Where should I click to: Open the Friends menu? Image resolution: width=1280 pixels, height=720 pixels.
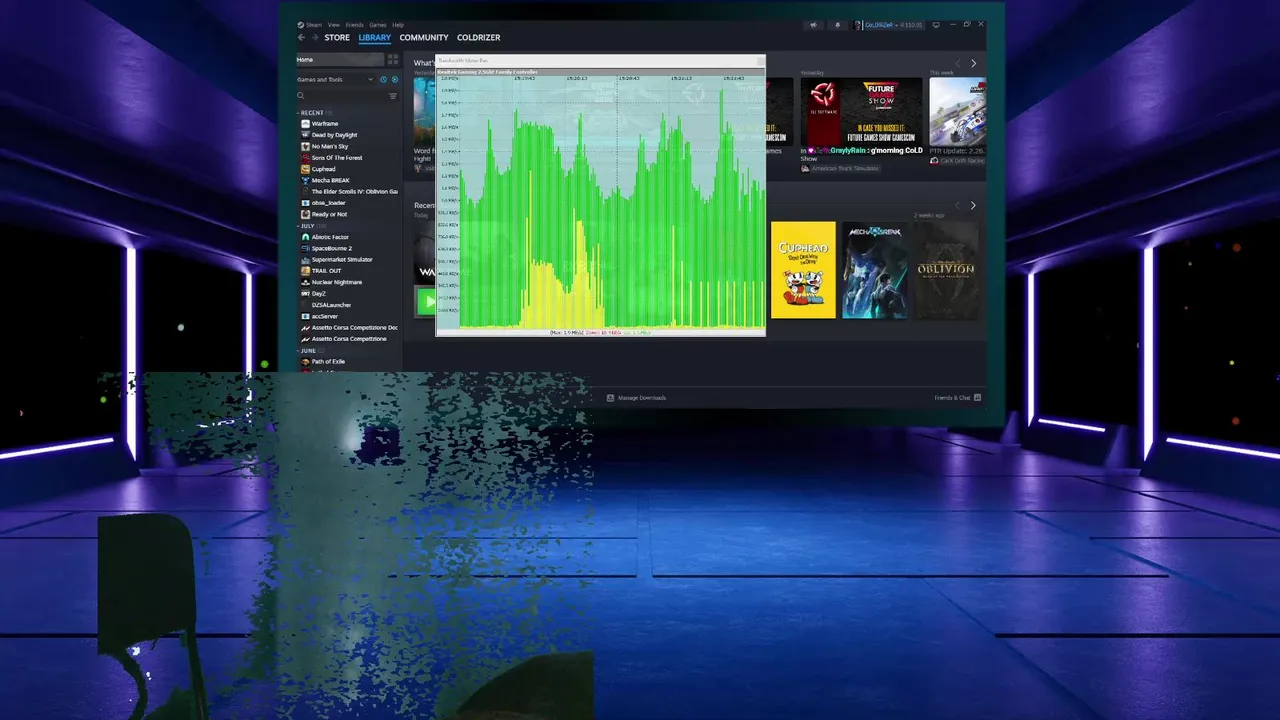pyautogui.click(x=355, y=25)
